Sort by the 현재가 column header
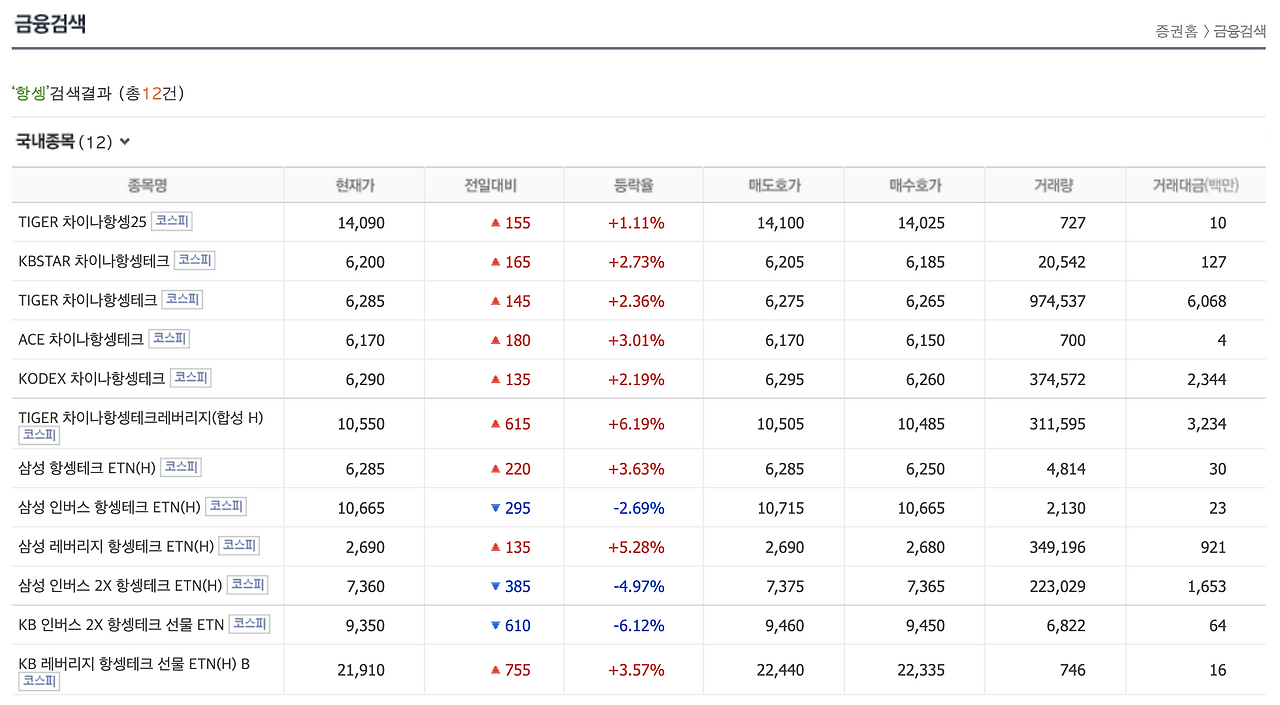 click(x=354, y=184)
